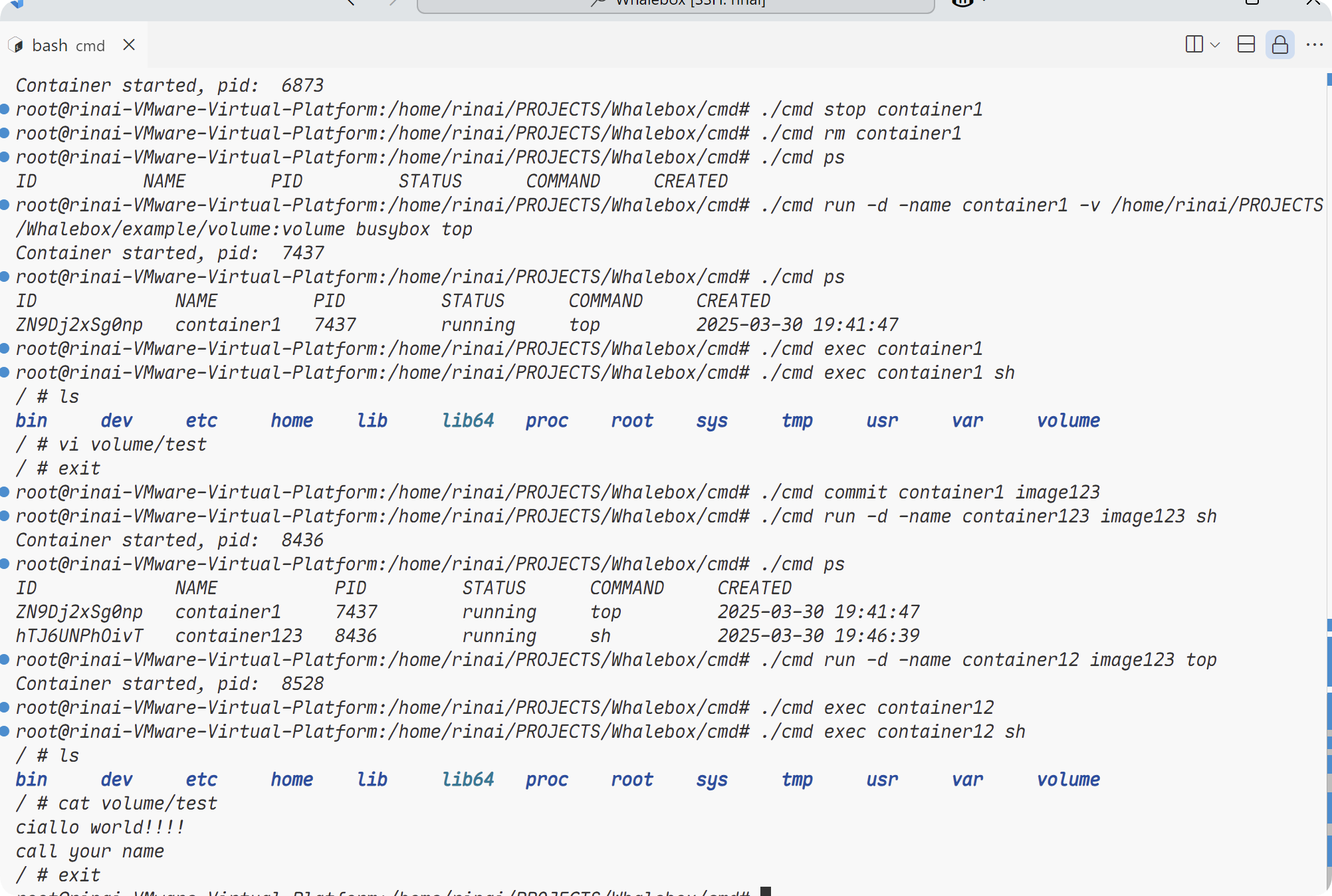1332x896 pixels.
Task: Open the Copilot icon in title bar
Action: pos(962,3)
